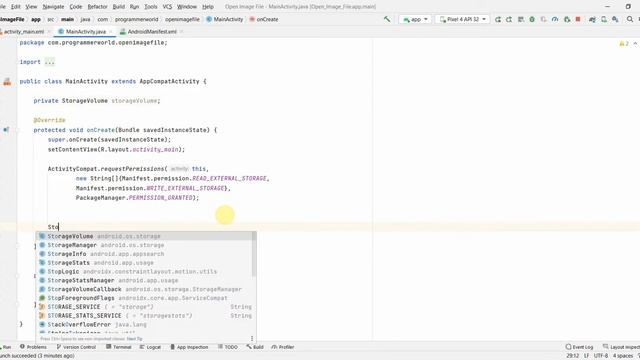The width and height of the screenshot is (640, 360).
Task: Open the Navigate menu
Action: pos(53,7)
